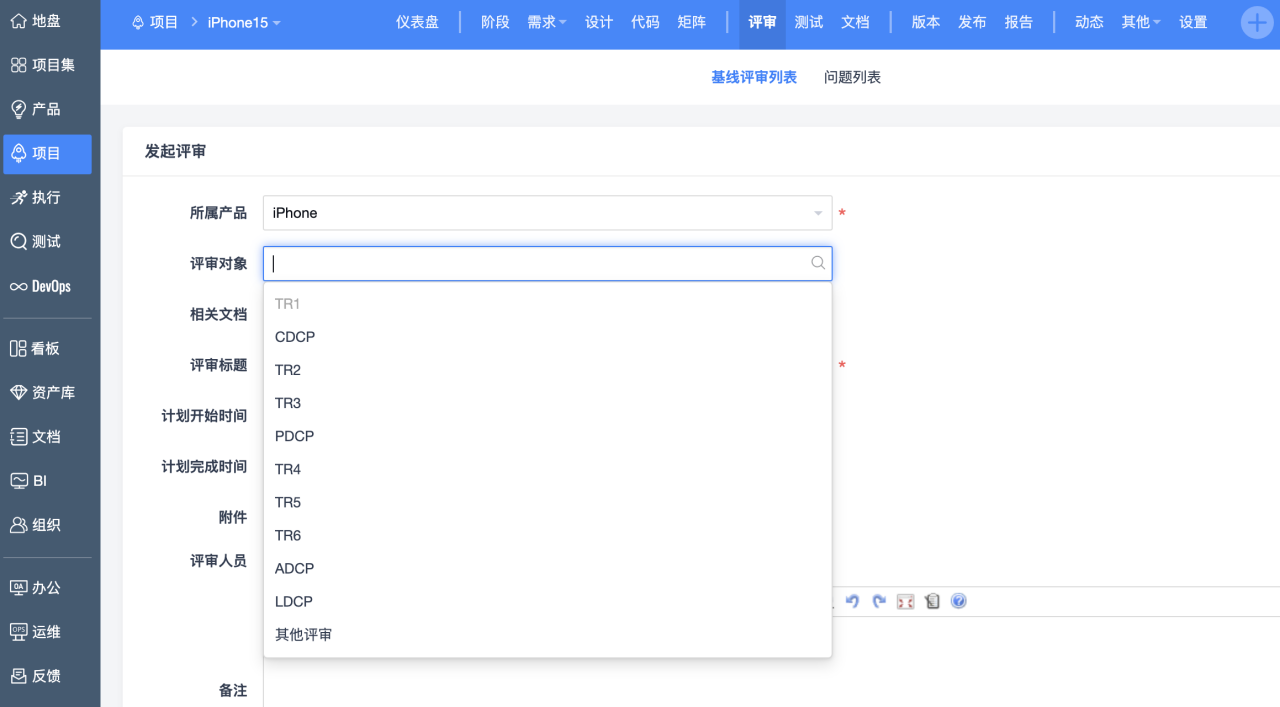Open the 仪表盘 navigation link
Screen dimensions: 1280x707
point(417,22)
